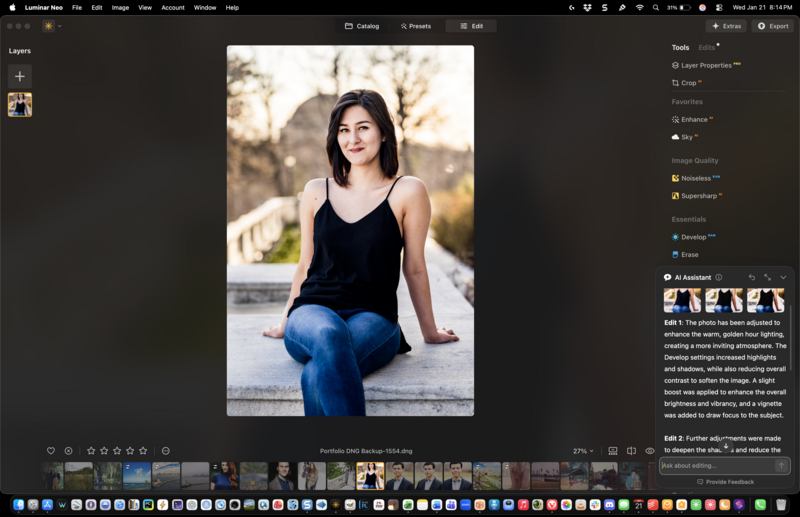This screenshot has height=517, width=800.
Task: Toggle before/after compare view
Action: (631, 451)
